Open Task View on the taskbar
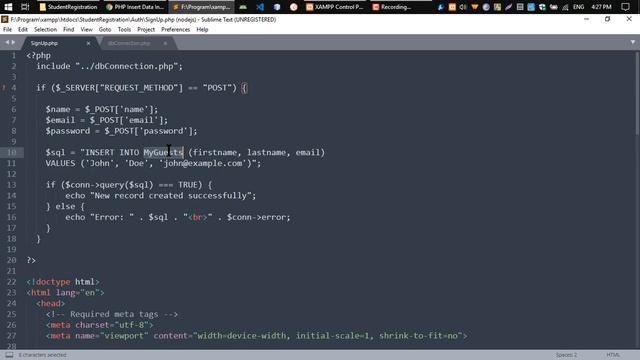The image size is (640, 360). pyautogui.click(x=25, y=7)
